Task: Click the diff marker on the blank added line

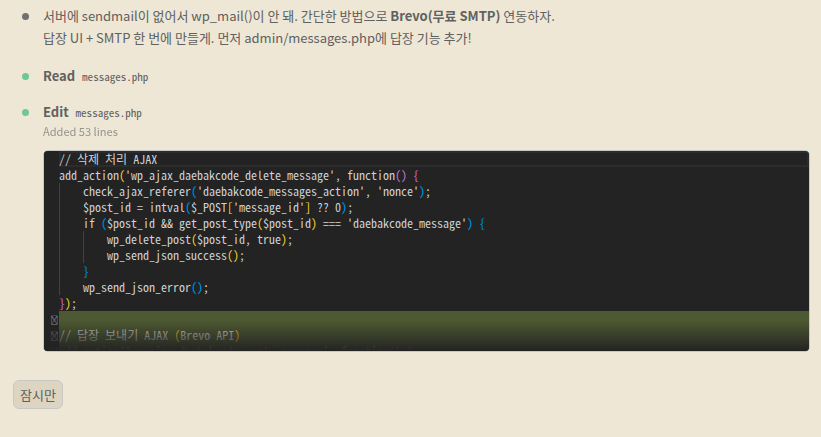Action: click(x=53, y=320)
